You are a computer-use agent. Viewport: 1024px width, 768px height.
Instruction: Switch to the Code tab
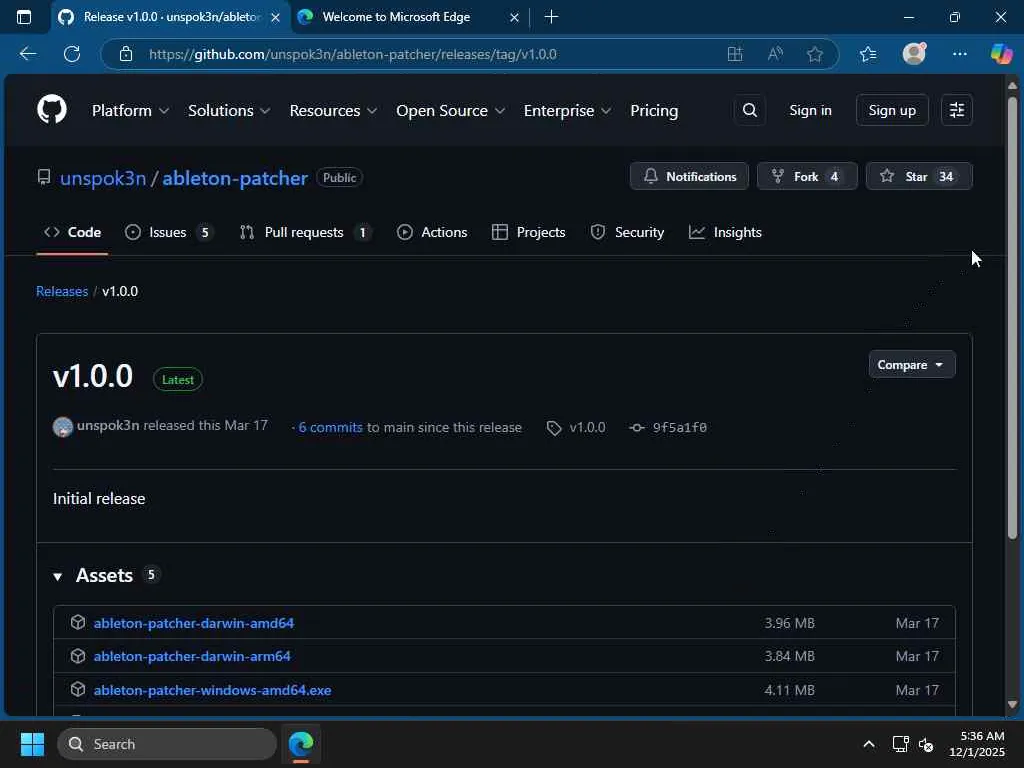72,232
